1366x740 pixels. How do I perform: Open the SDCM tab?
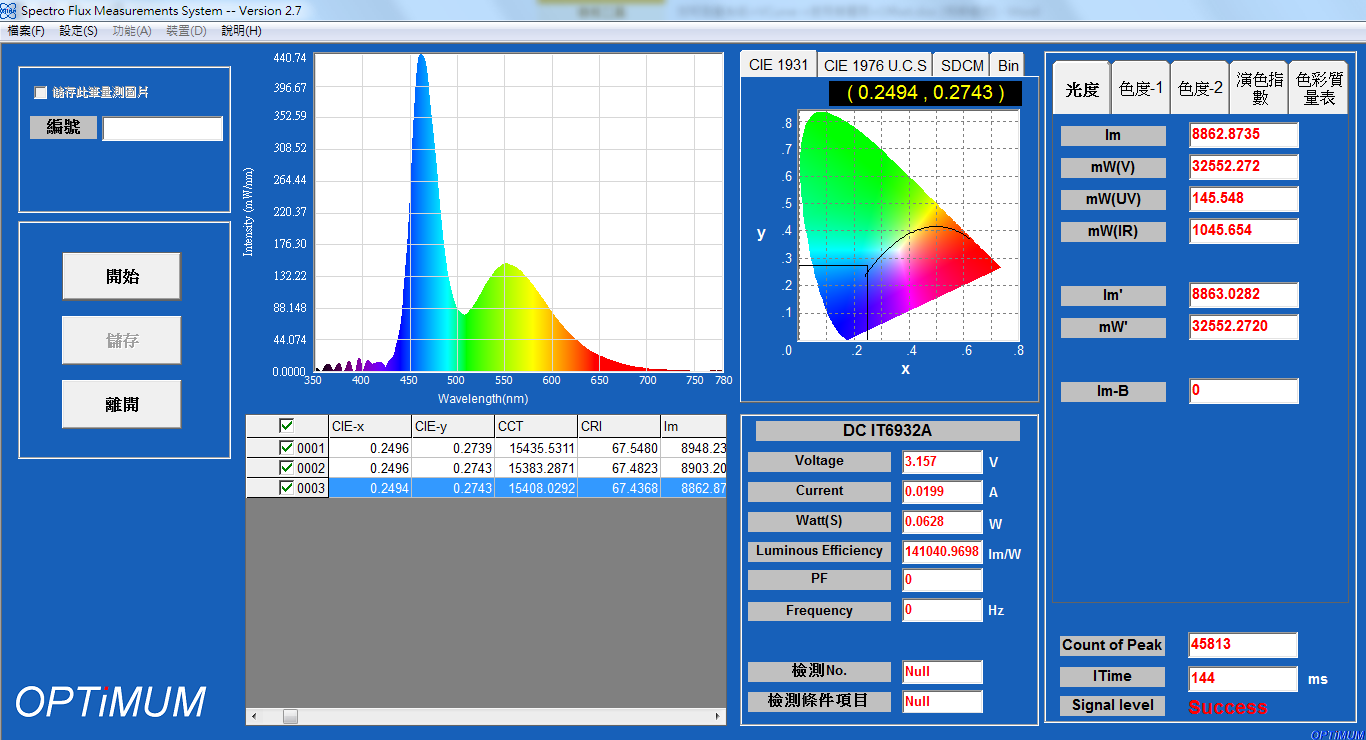[x=960, y=64]
